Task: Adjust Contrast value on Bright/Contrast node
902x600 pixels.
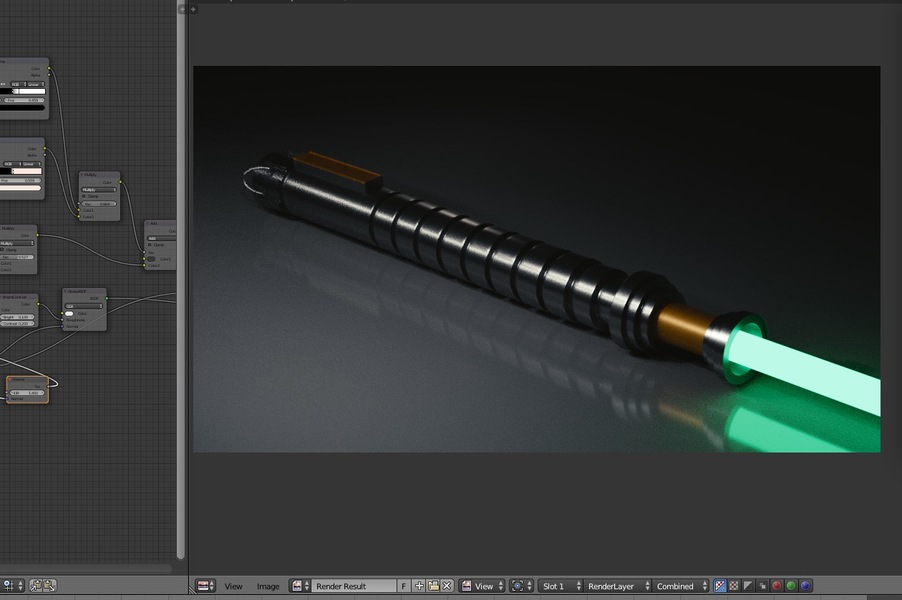Action: click(x=17, y=324)
